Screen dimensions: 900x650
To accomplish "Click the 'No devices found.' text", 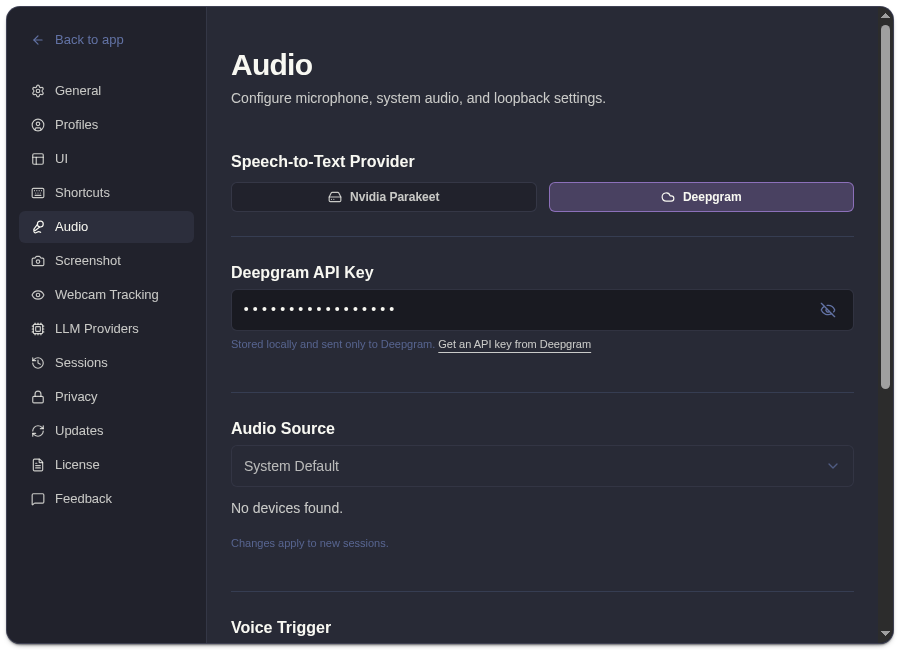I will click(x=287, y=508).
